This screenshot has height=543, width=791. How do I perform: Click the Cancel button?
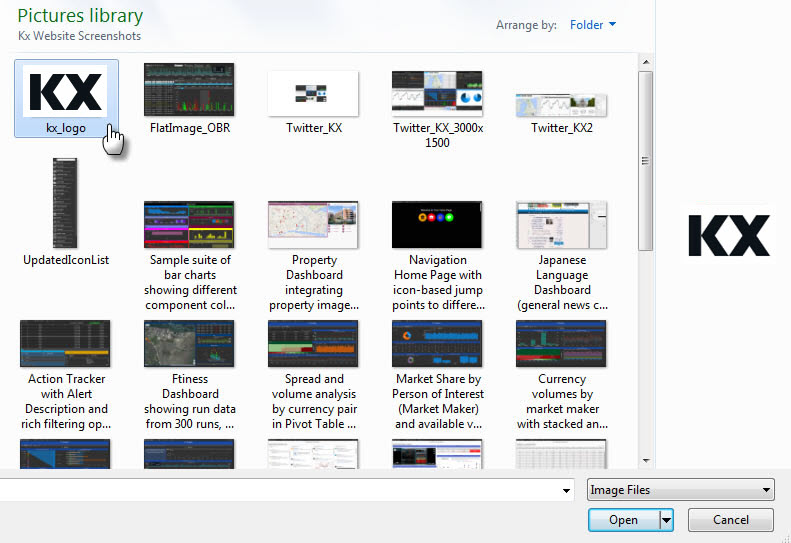731,520
